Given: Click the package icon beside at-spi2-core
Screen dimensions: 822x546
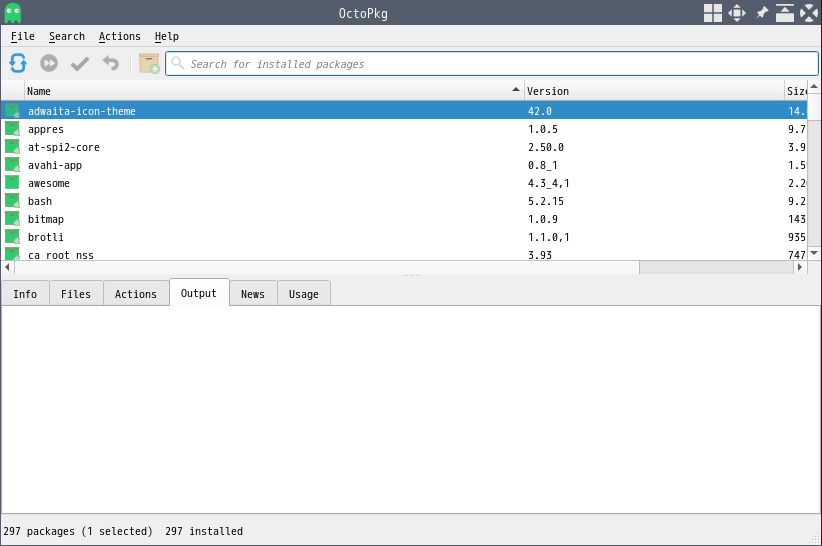Looking at the screenshot, I should point(13,147).
